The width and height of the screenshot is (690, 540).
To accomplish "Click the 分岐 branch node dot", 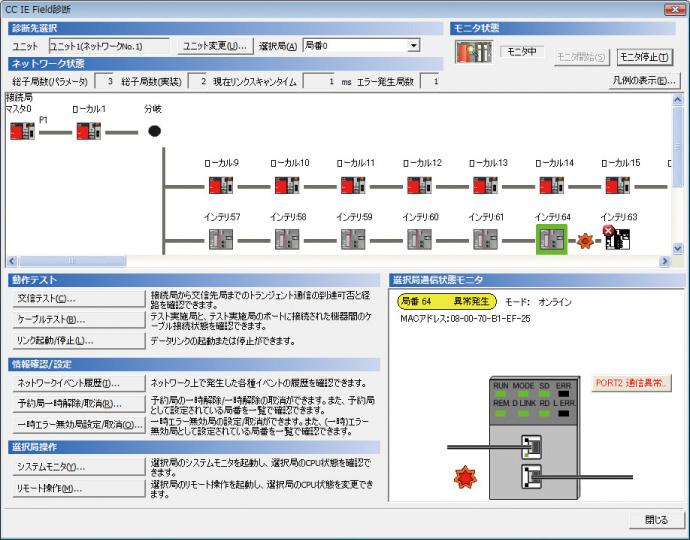I will coord(154,131).
